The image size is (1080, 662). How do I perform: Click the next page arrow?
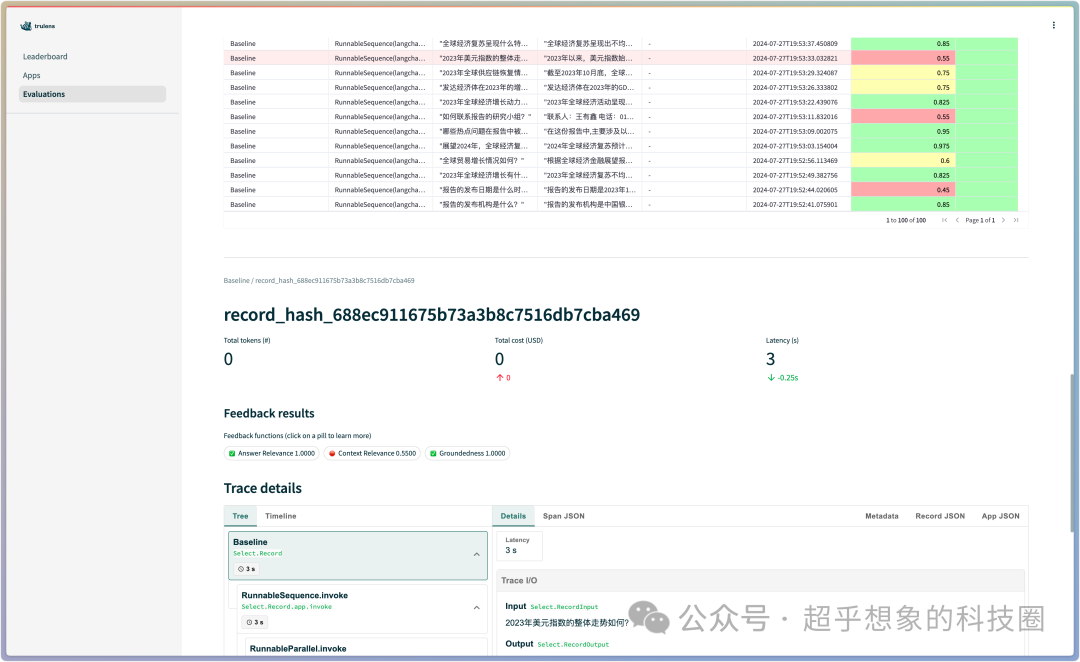[x=1003, y=219]
